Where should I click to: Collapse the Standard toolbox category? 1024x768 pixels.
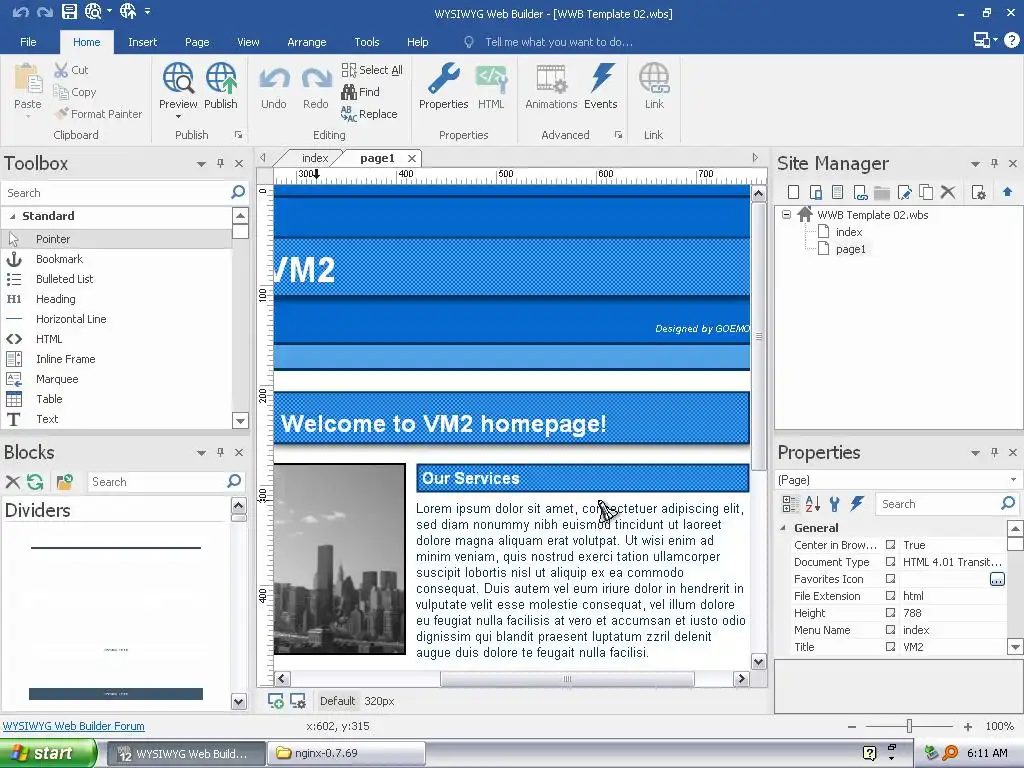tap(12, 216)
